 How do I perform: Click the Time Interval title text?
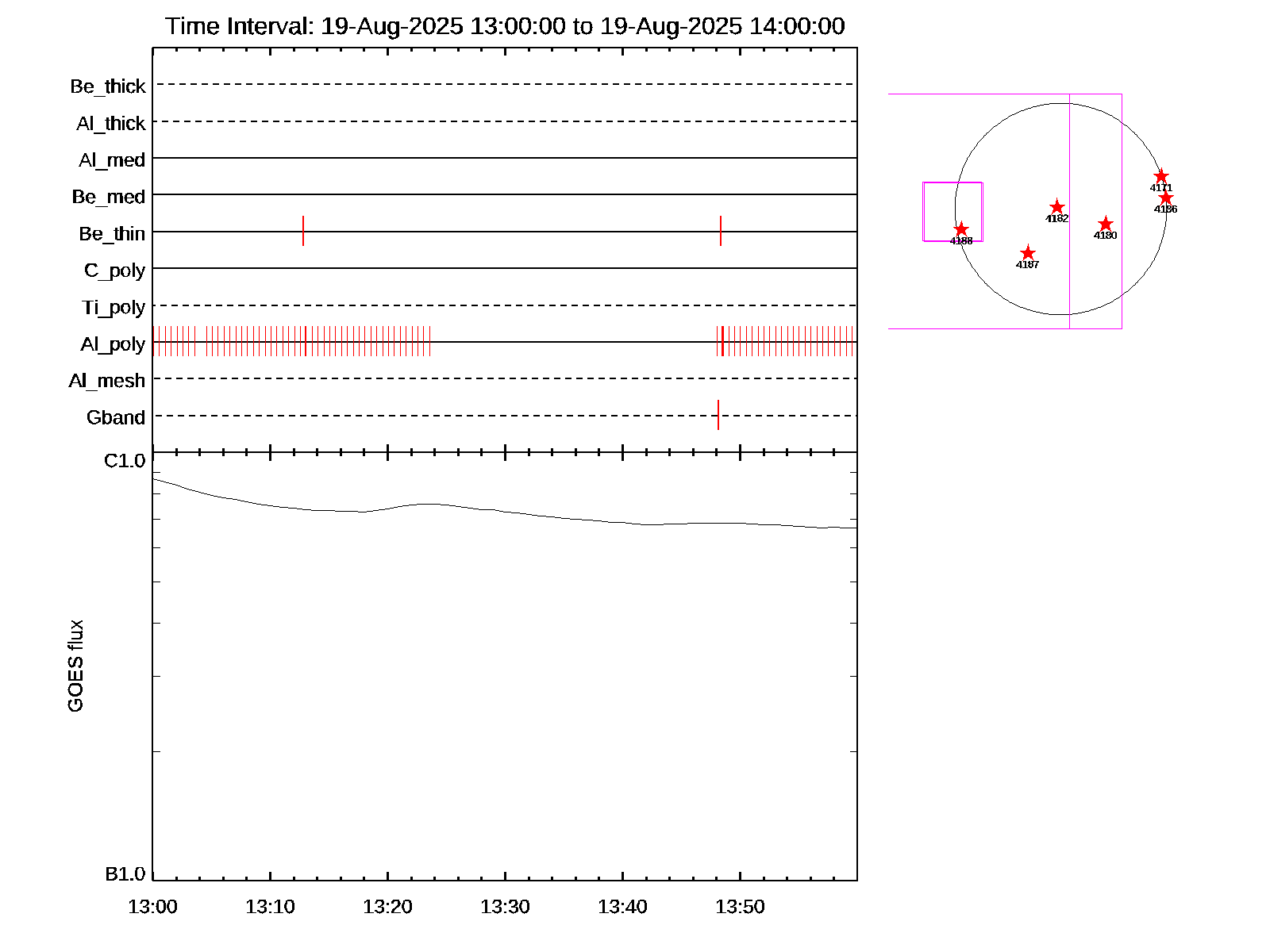tap(505, 26)
